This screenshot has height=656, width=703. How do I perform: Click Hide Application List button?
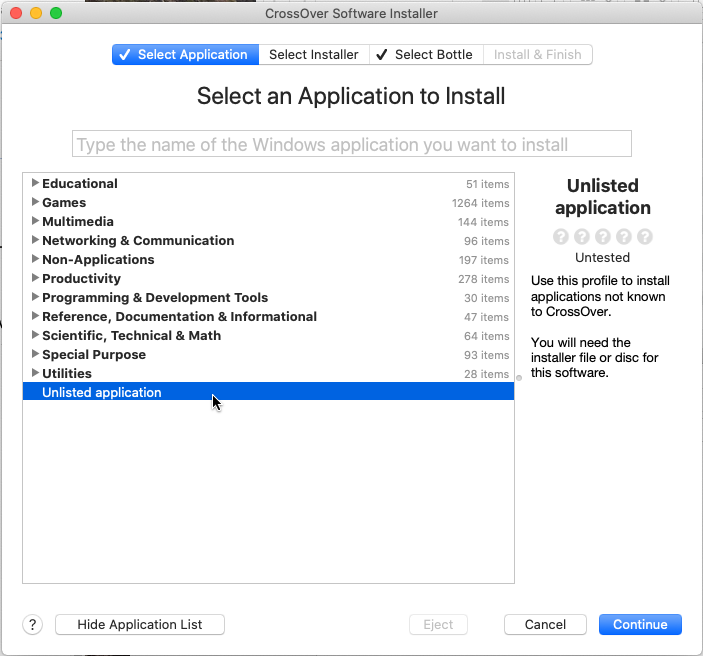pyautogui.click(x=140, y=624)
